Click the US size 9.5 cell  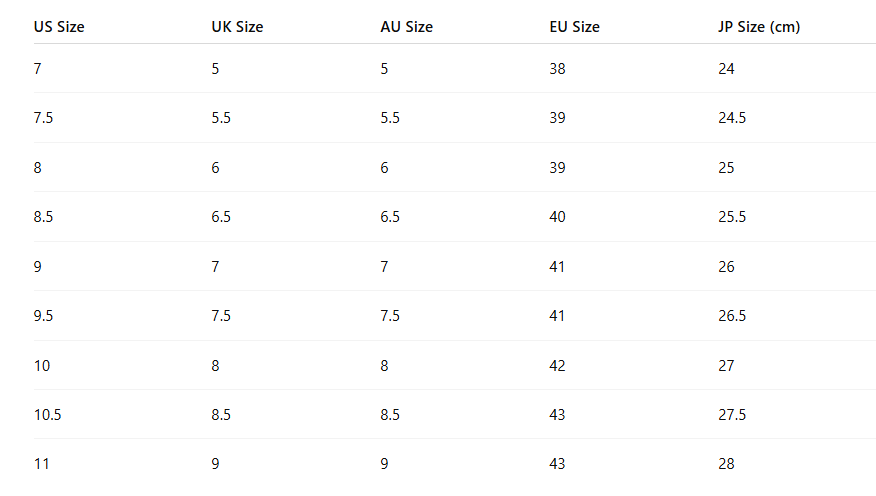point(43,316)
